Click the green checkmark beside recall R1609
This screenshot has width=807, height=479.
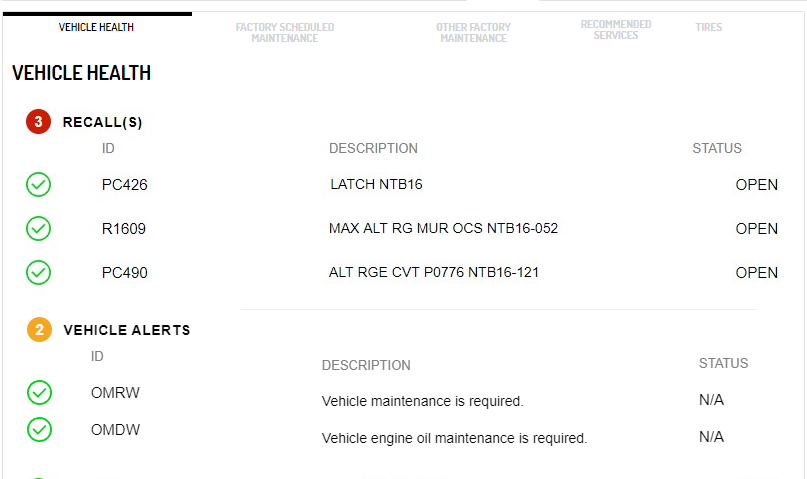[x=38, y=229]
